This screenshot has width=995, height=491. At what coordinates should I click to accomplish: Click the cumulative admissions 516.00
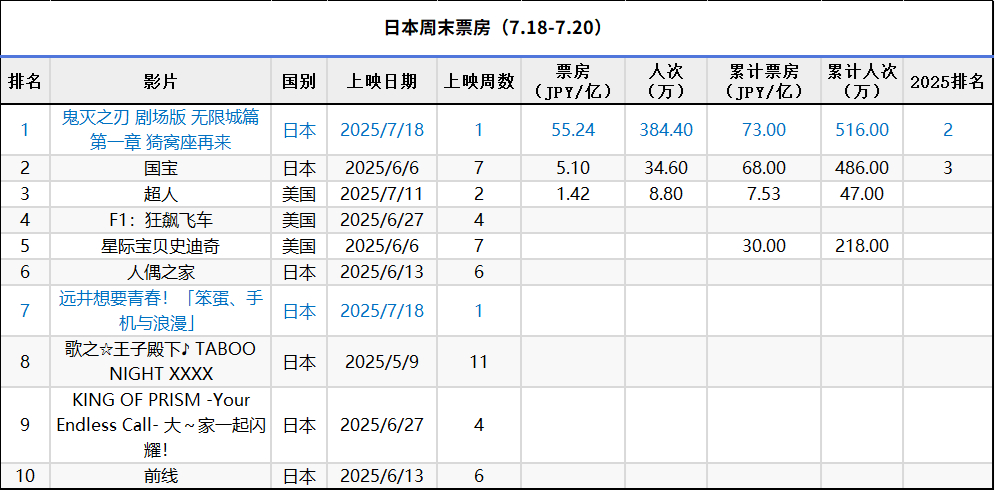point(862,130)
